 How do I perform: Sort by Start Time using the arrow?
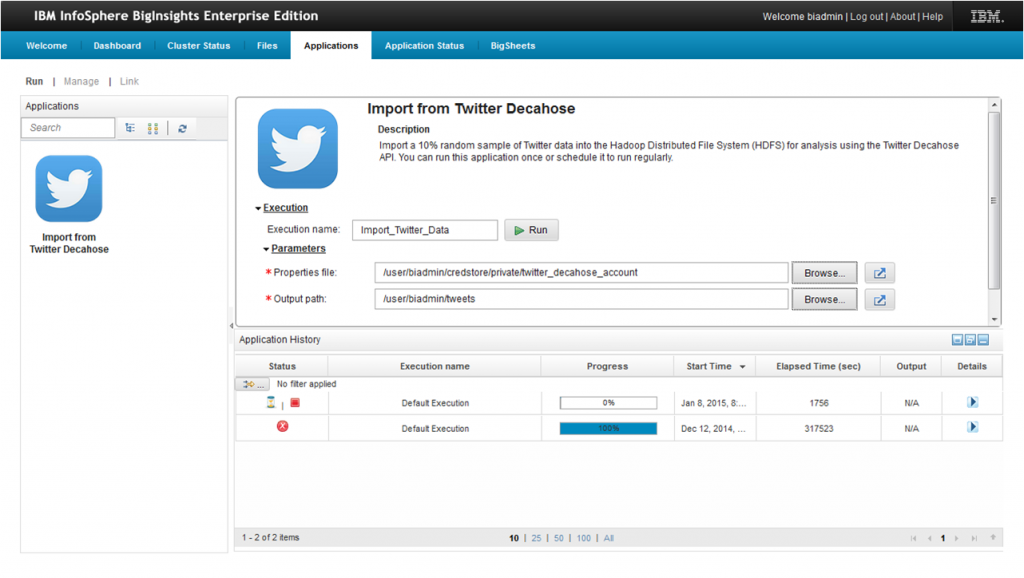pos(743,367)
